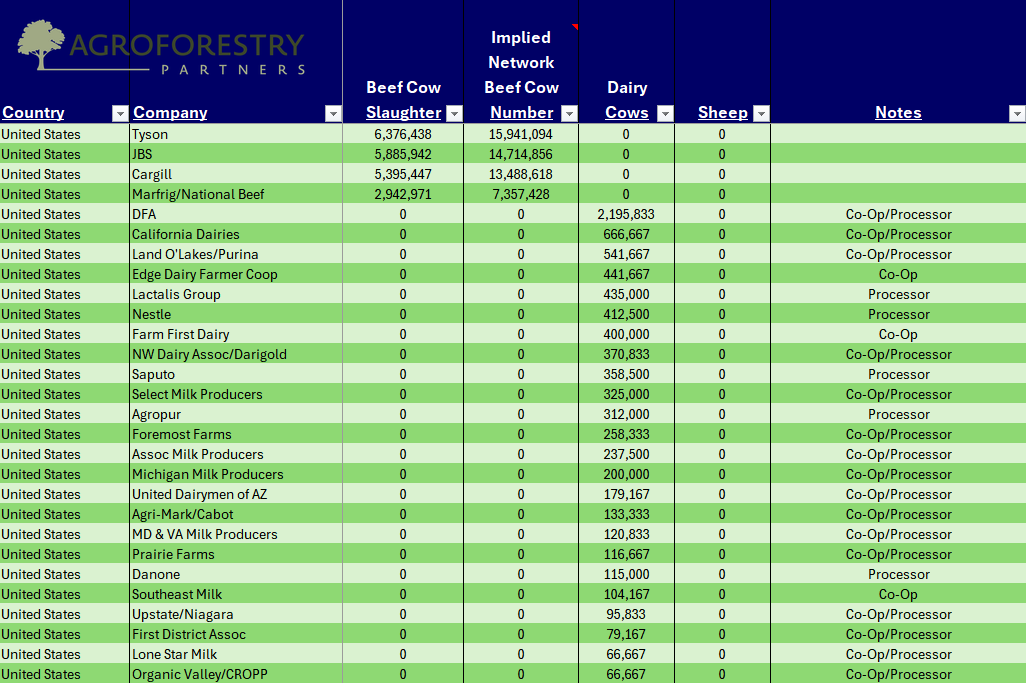Select dairy cows value 541,667

(x=626, y=254)
